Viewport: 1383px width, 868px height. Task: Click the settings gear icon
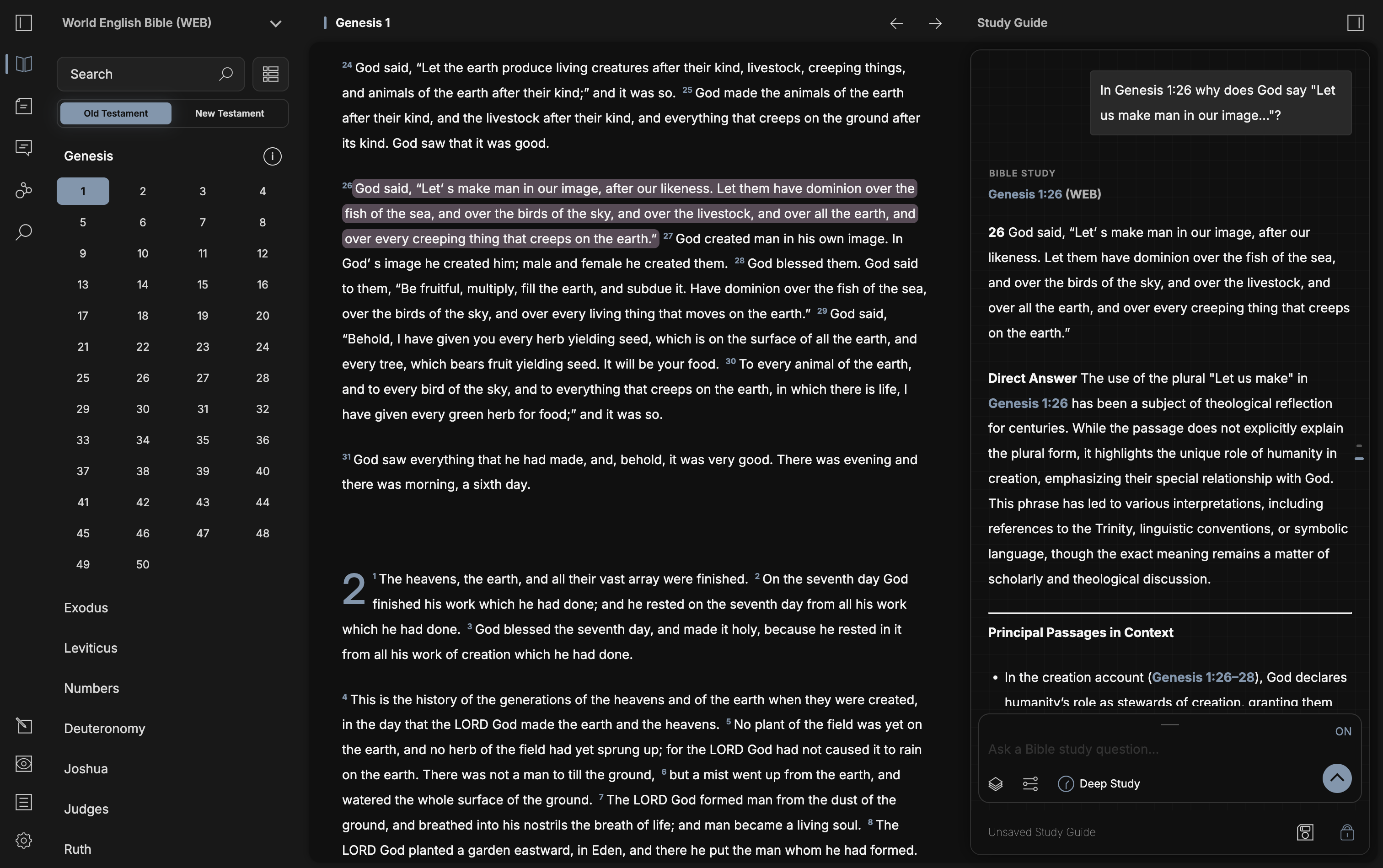23,841
